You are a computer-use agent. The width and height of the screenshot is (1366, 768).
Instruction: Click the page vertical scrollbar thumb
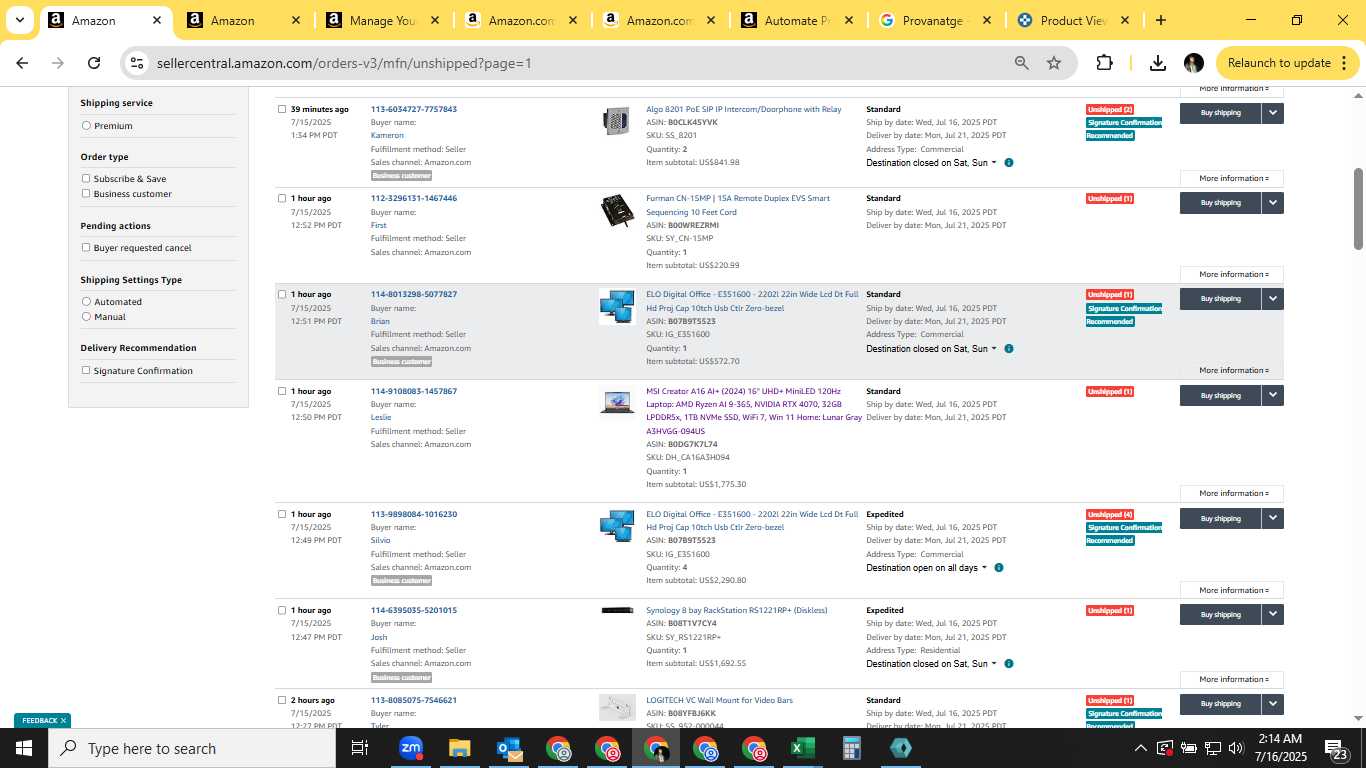coord(1358,209)
